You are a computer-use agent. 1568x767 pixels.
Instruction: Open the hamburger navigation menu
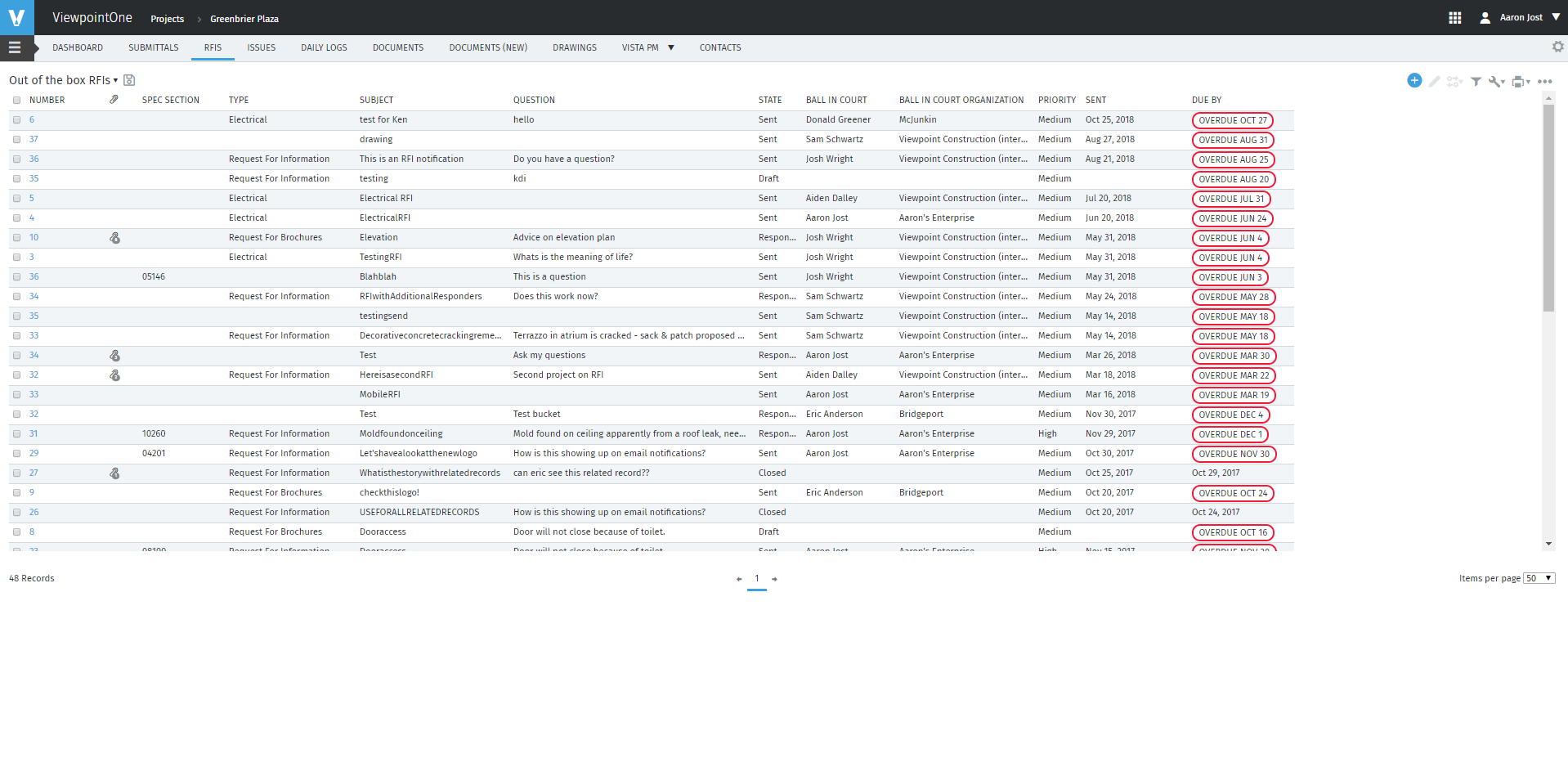pyautogui.click(x=15, y=47)
